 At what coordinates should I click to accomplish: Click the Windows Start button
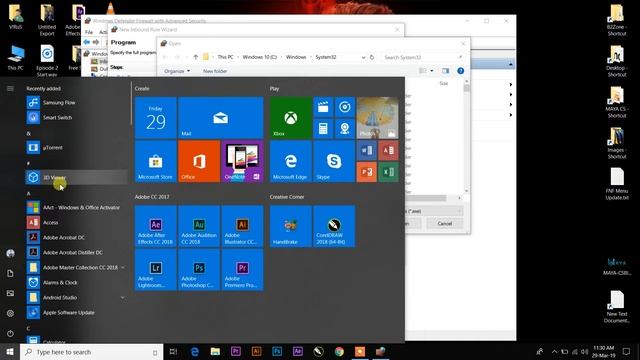pyautogui.click(x=10, y=352)
